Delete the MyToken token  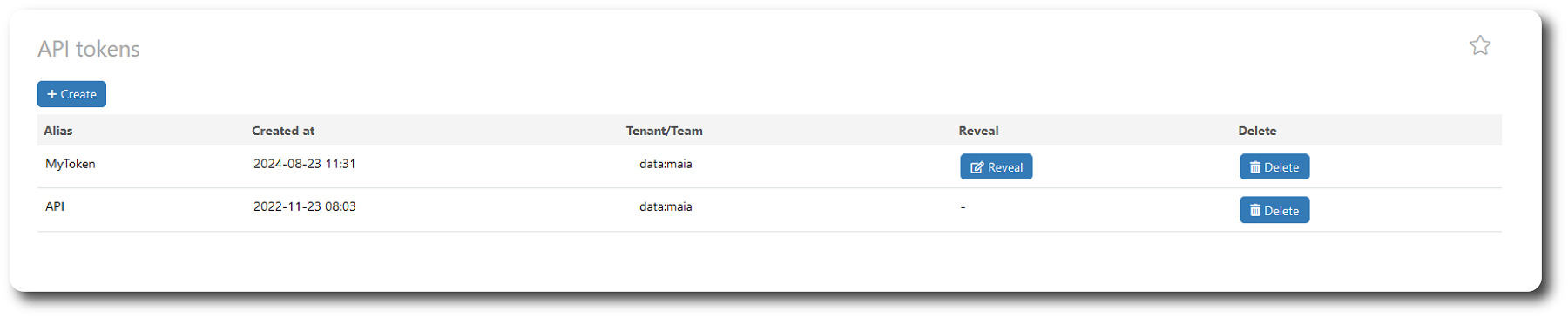(1274, 167)
